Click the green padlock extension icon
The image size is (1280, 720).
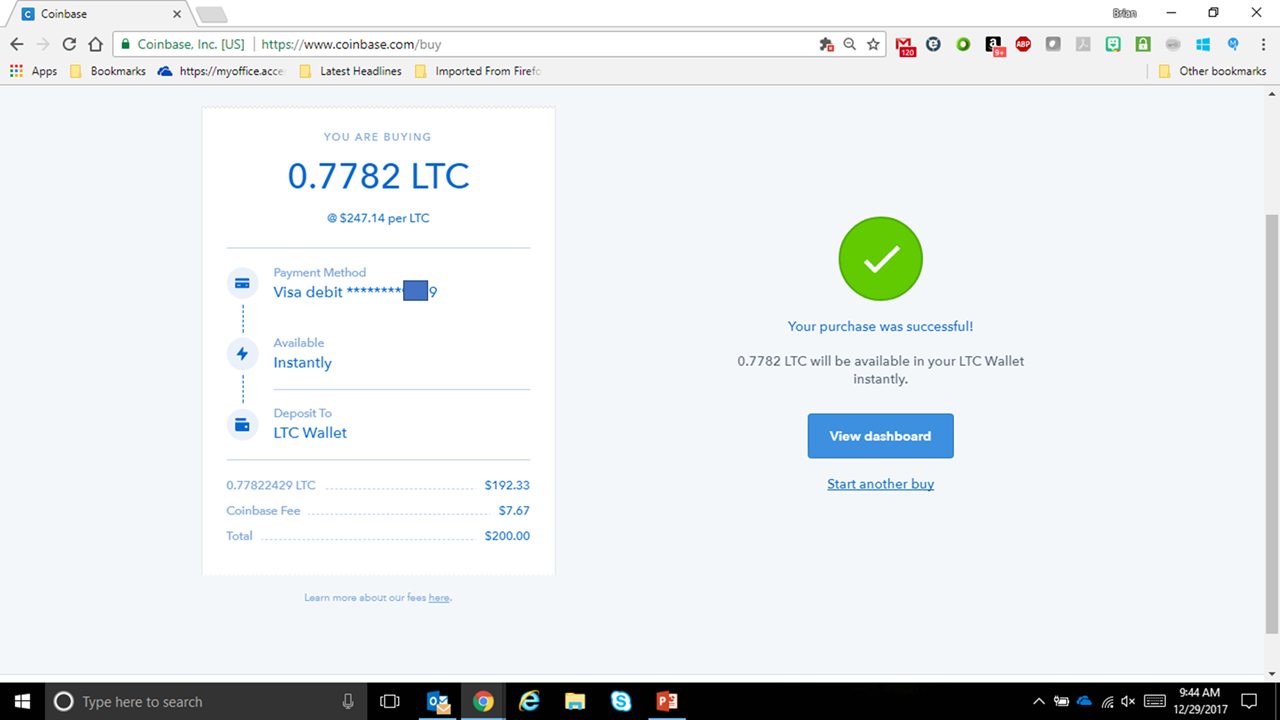[x=1143, y=44]
